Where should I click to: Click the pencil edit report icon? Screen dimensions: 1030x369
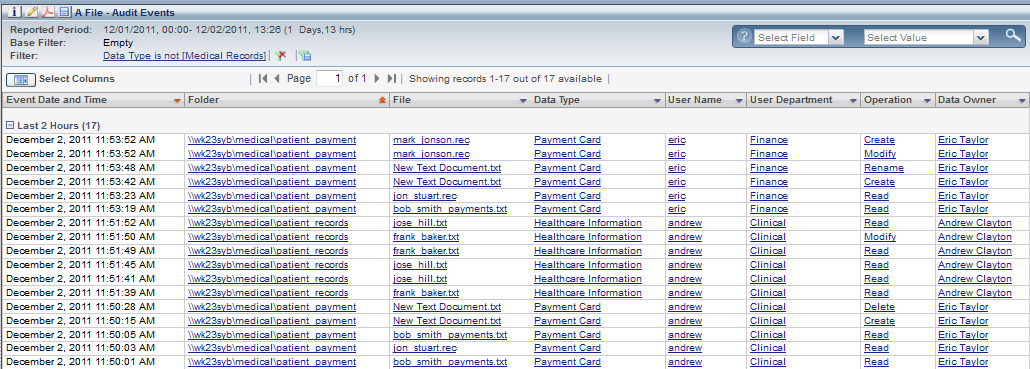click(32, 12)
